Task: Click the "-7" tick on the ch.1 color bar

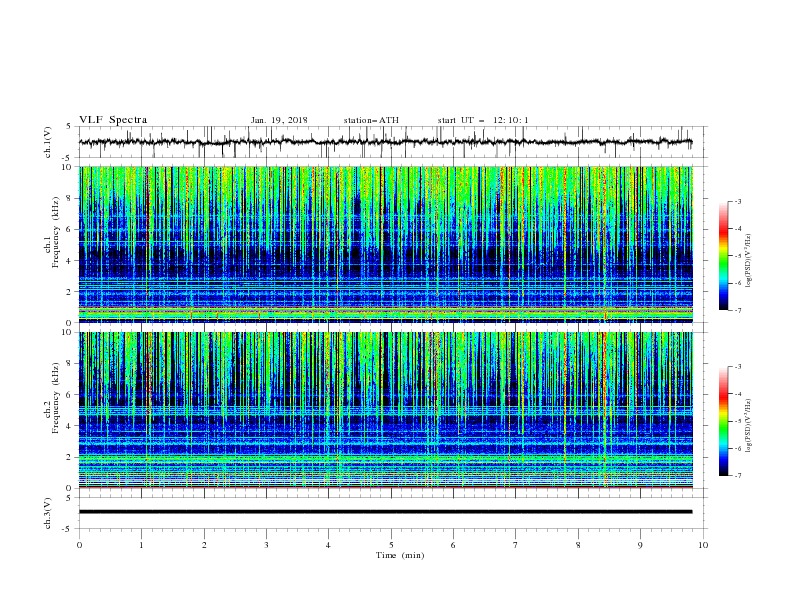Action: (737, 310)
